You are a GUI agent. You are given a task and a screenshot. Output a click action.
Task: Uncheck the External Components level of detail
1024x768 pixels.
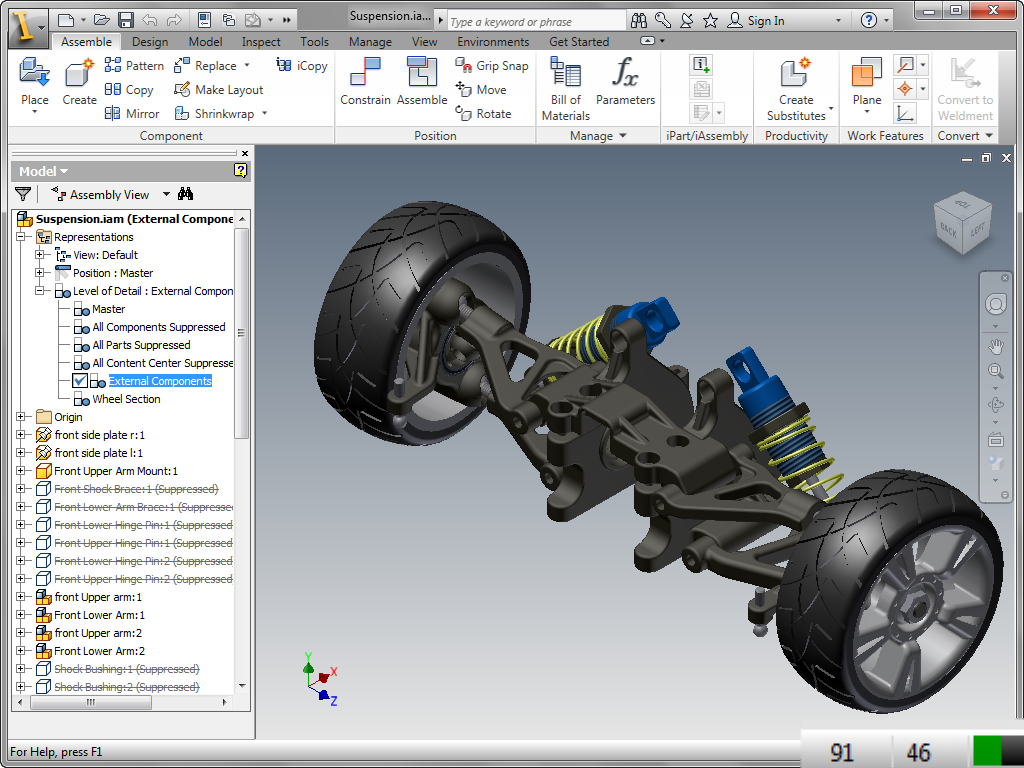pos(78,381)
